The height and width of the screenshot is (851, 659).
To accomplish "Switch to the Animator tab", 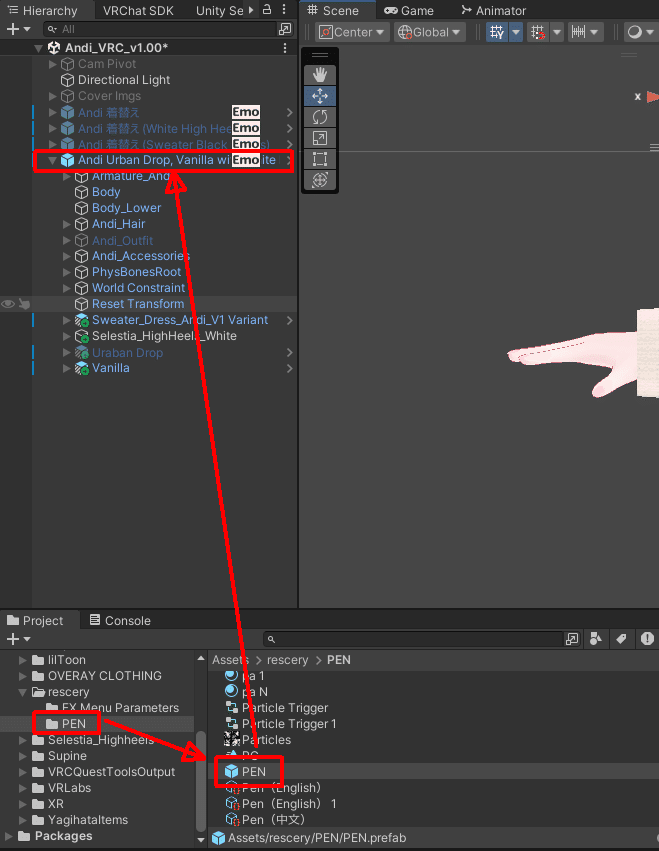I will (493, 10).
